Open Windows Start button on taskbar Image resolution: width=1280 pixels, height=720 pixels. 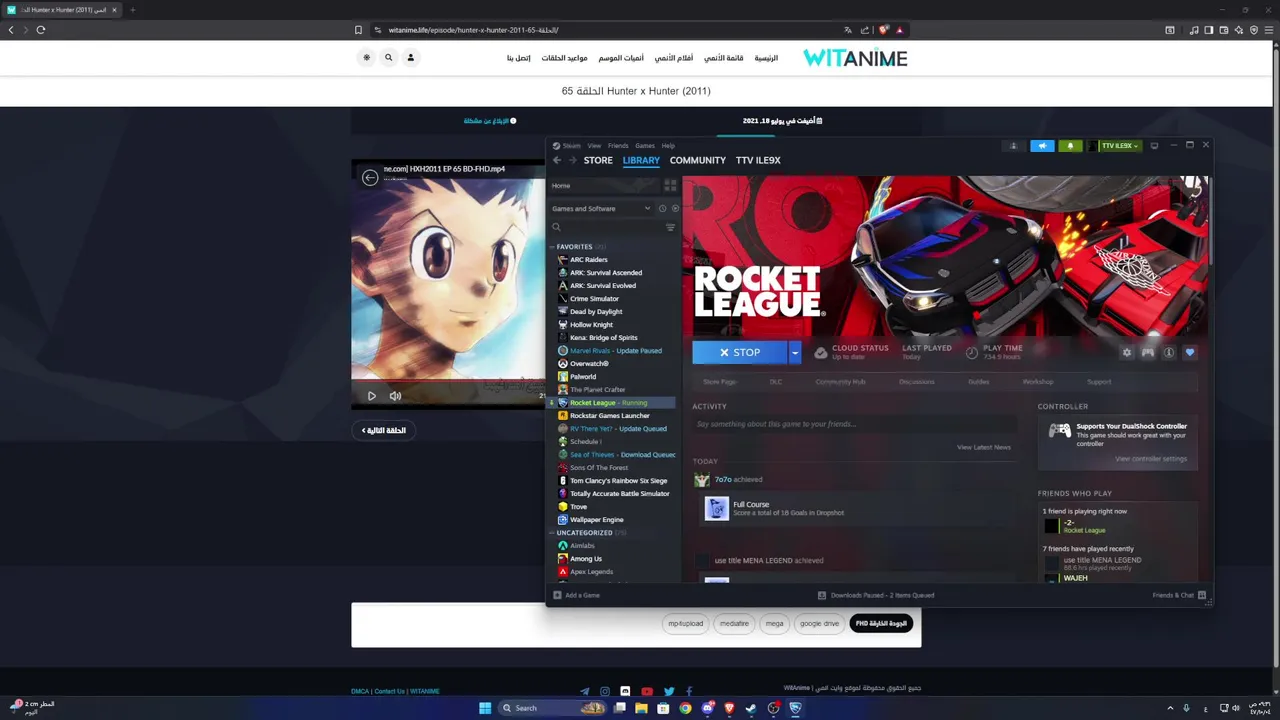click(x=485, y=708)
